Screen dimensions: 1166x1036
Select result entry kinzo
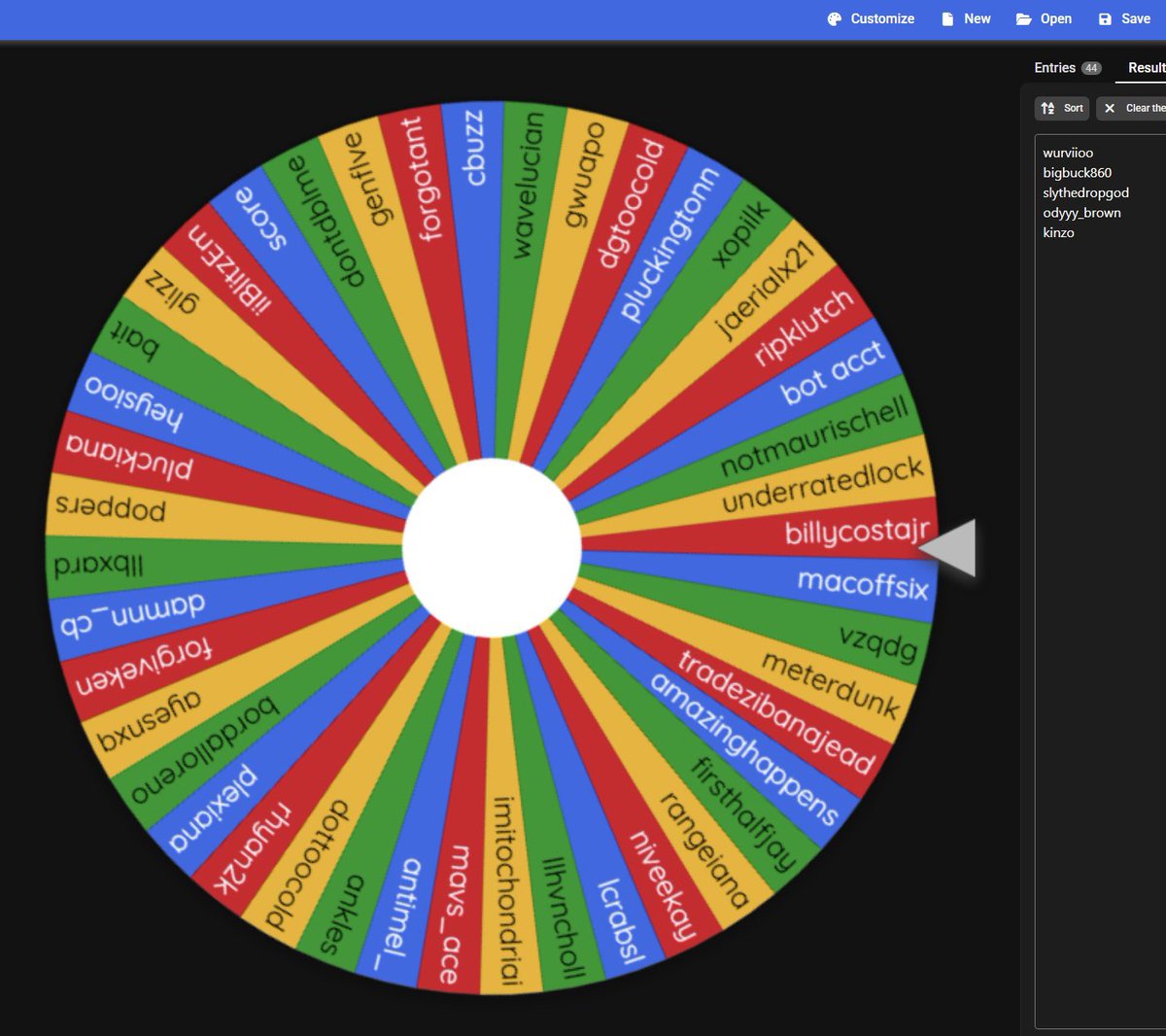[x=1058, y=233]
